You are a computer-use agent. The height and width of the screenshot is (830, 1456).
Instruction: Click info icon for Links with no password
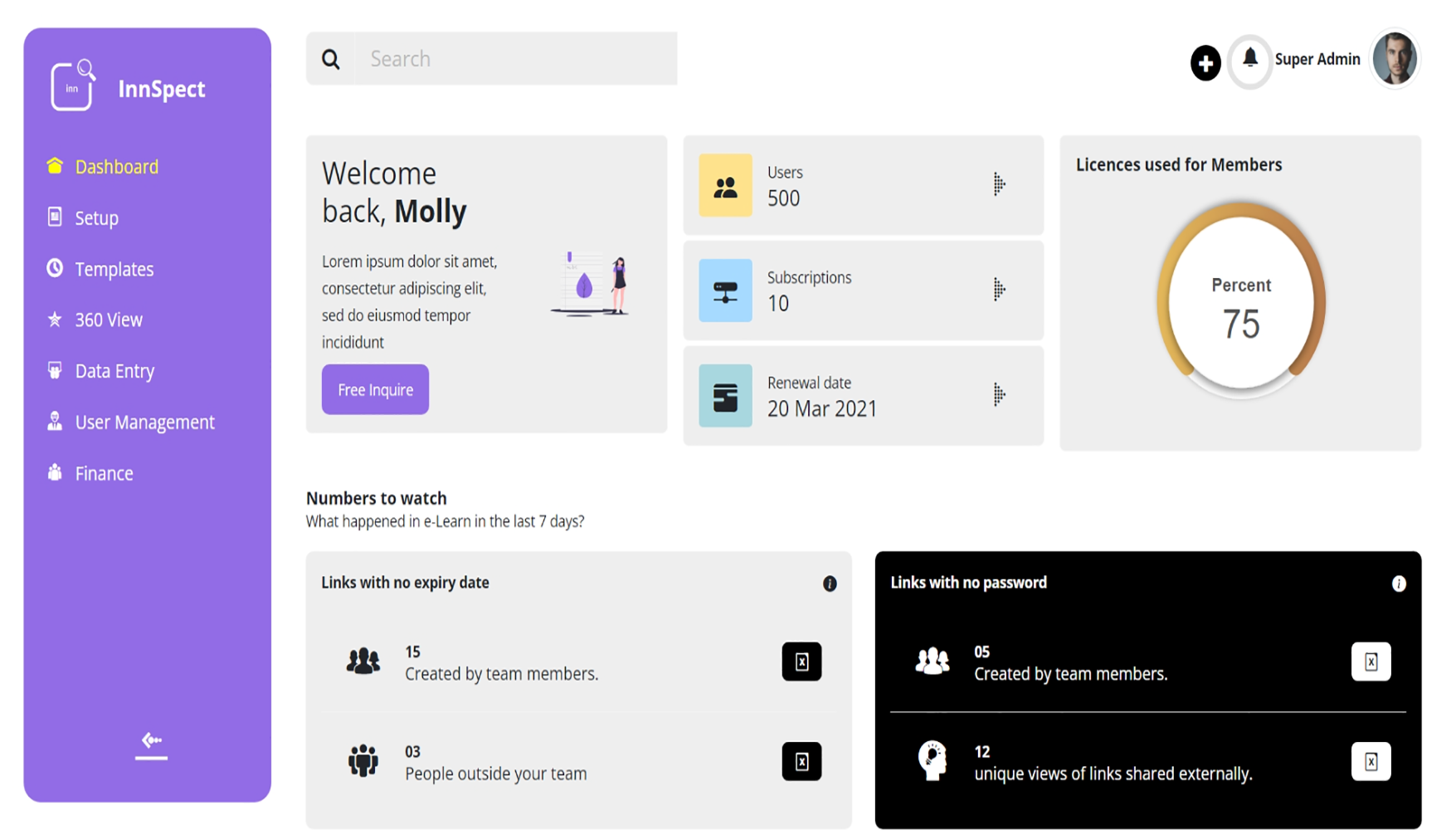pos(1398,583)
